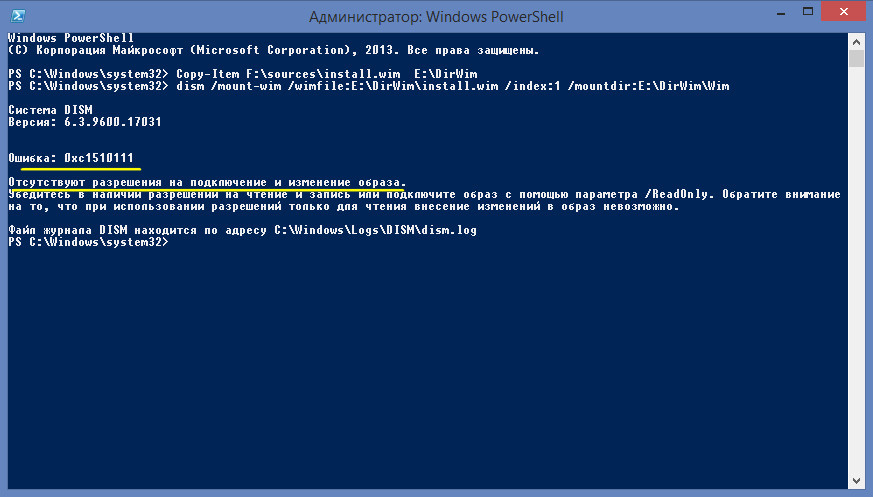Minimize the PowerShell window
Screen dimensions: 873x497
pyautogui.click(x=781, y=12)
